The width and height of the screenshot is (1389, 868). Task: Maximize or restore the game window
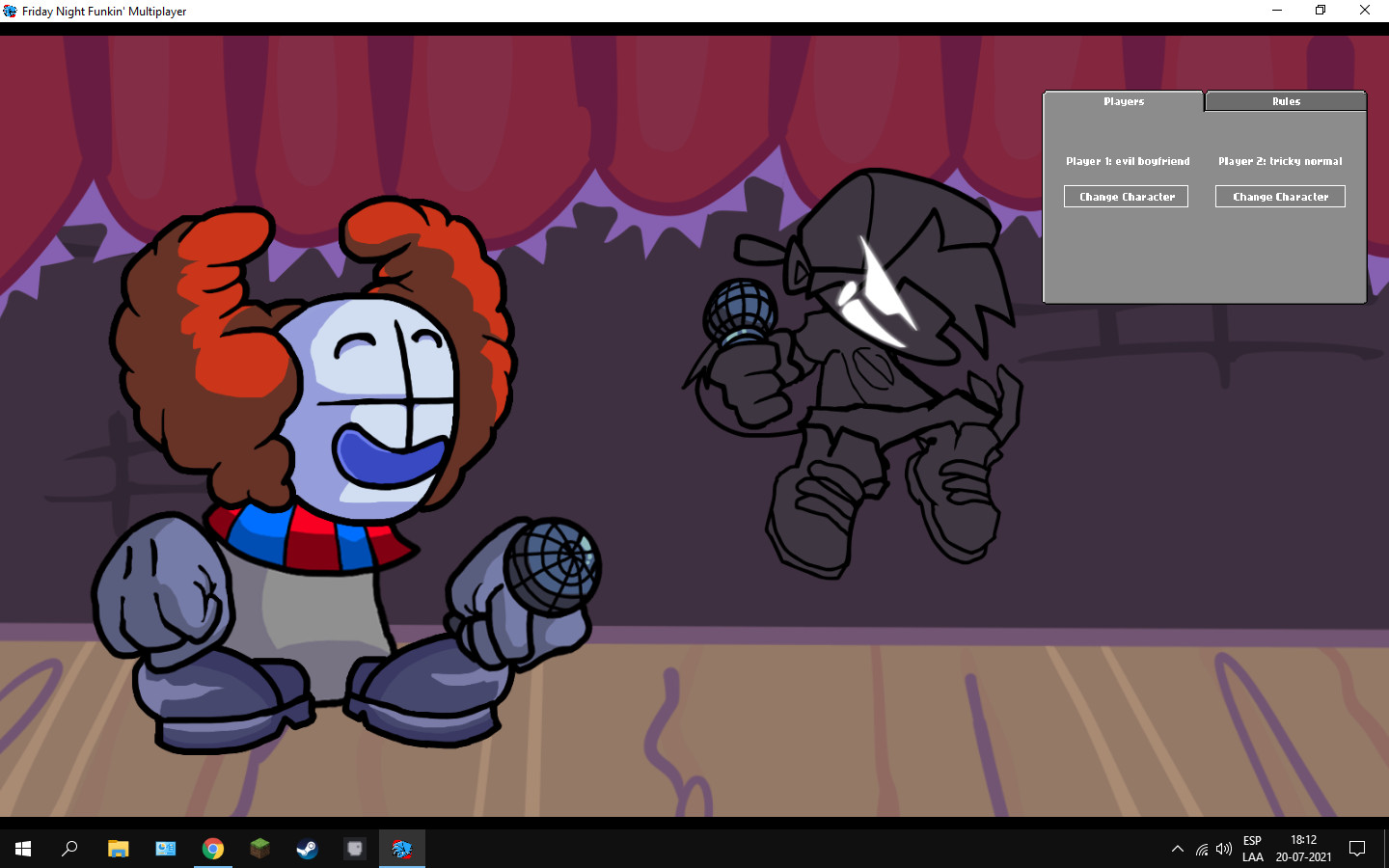pyautogui.click(x=1321, y=11)
